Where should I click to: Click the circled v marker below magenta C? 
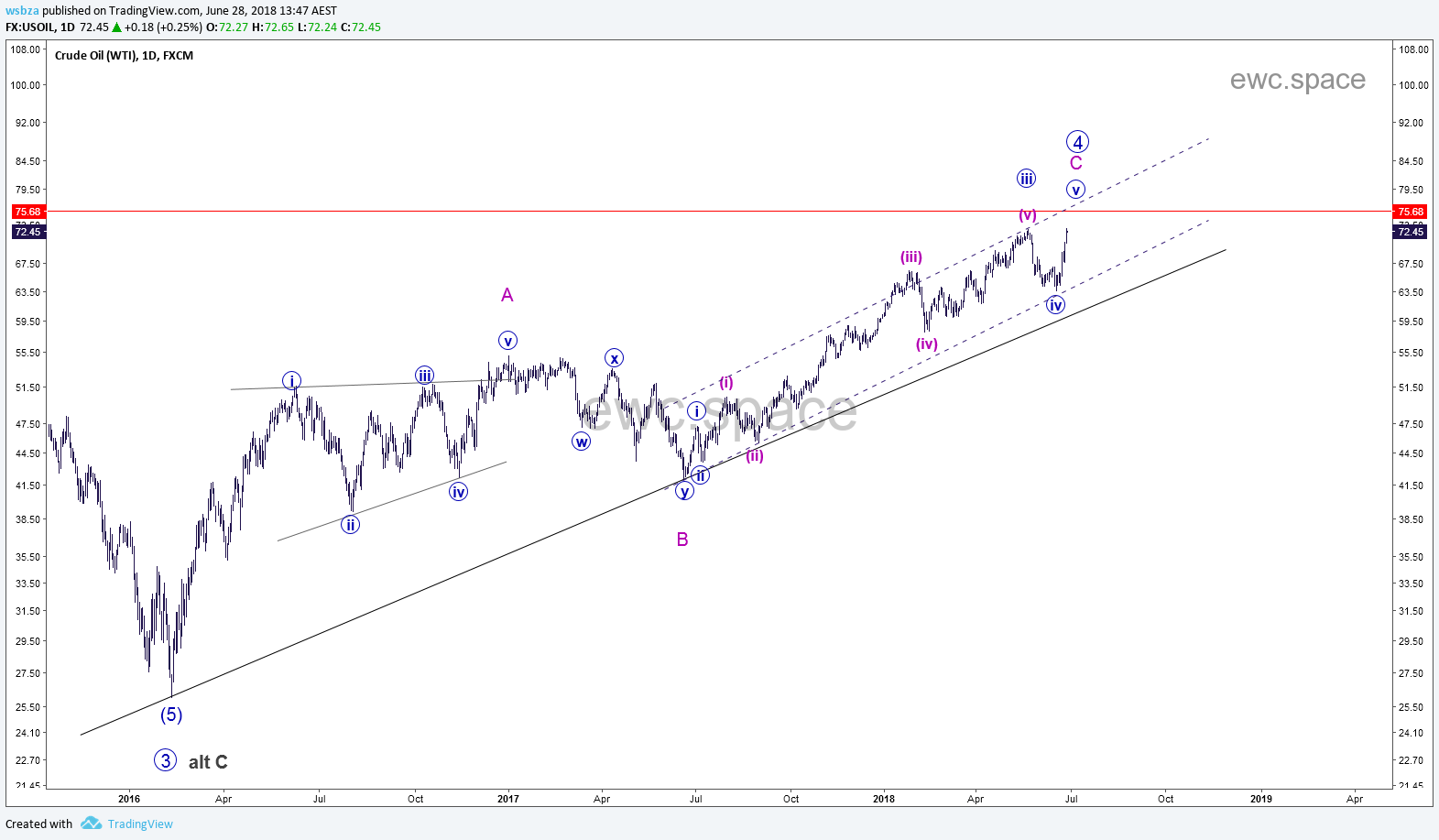click(x=1075, y=190)
